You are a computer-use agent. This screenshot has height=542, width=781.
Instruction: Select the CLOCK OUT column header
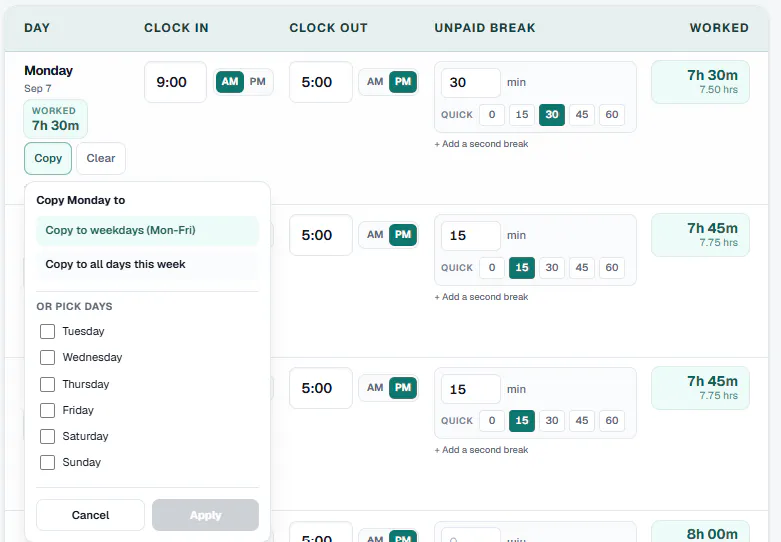coord(328,28)
